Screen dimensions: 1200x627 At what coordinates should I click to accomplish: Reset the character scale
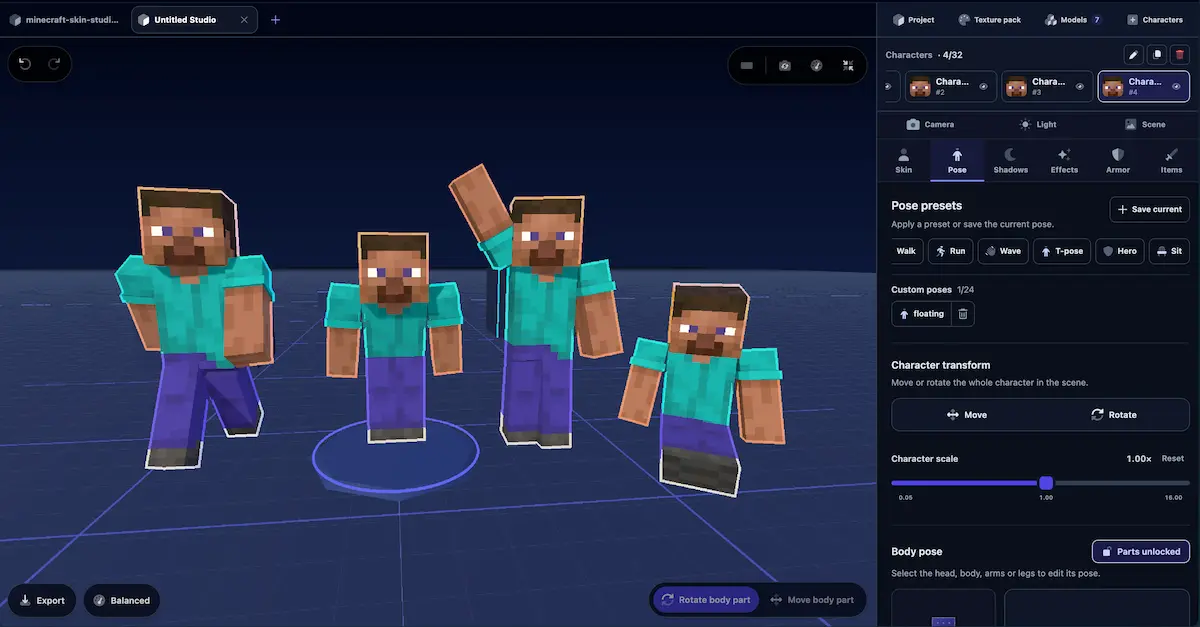pos(1172,459)
